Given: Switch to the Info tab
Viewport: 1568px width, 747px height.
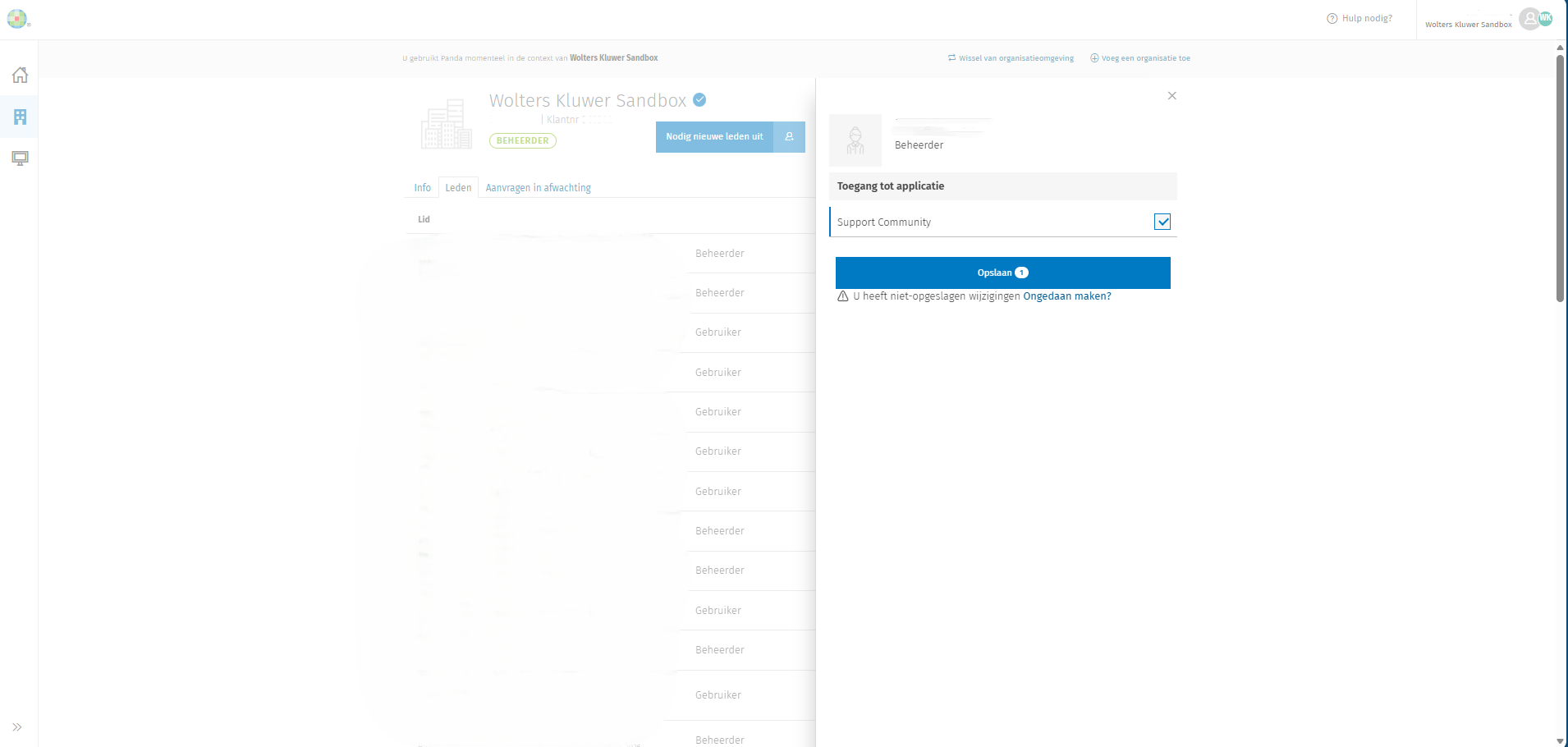Looking at the screenshot, I should (423, 188).
